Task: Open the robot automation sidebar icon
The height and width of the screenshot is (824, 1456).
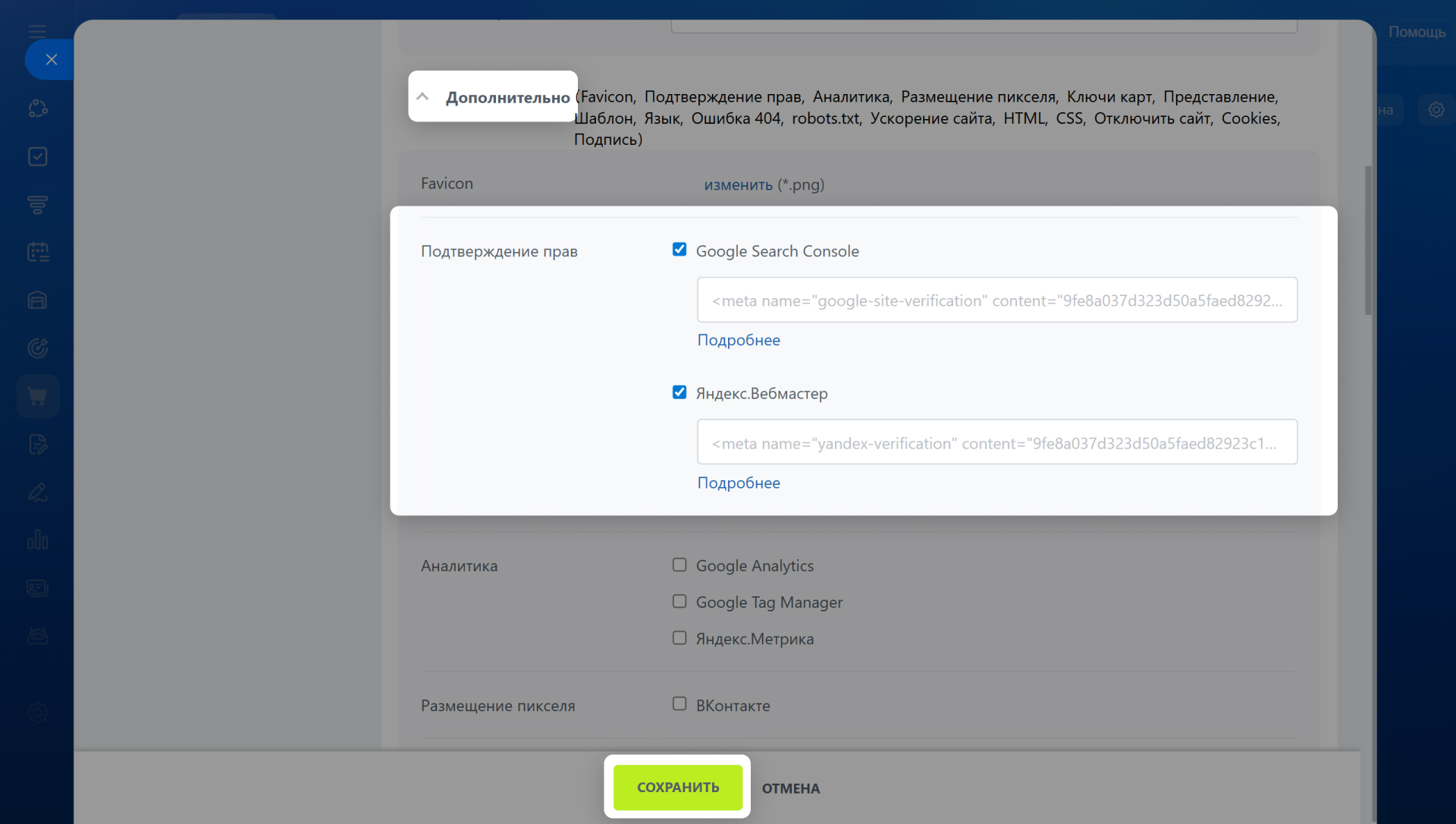Action: click(x=38, y=636)
